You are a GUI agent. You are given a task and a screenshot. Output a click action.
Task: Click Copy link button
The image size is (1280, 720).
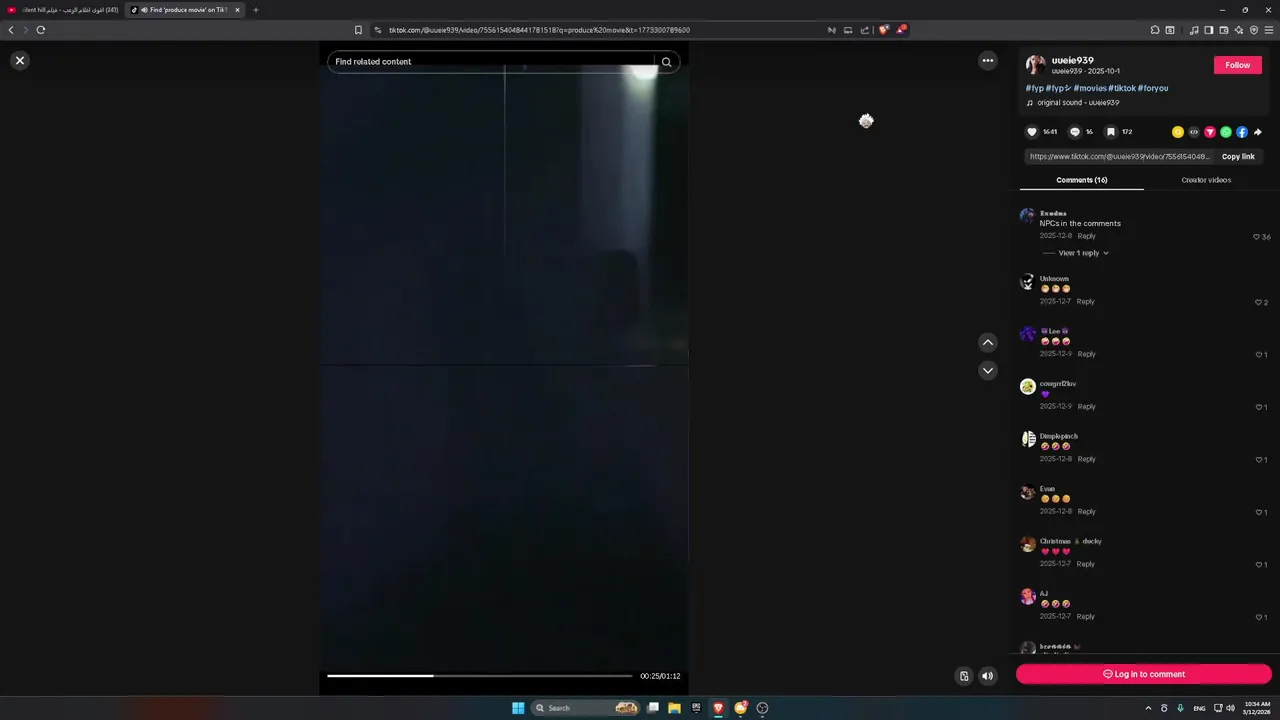[1238, 156]
